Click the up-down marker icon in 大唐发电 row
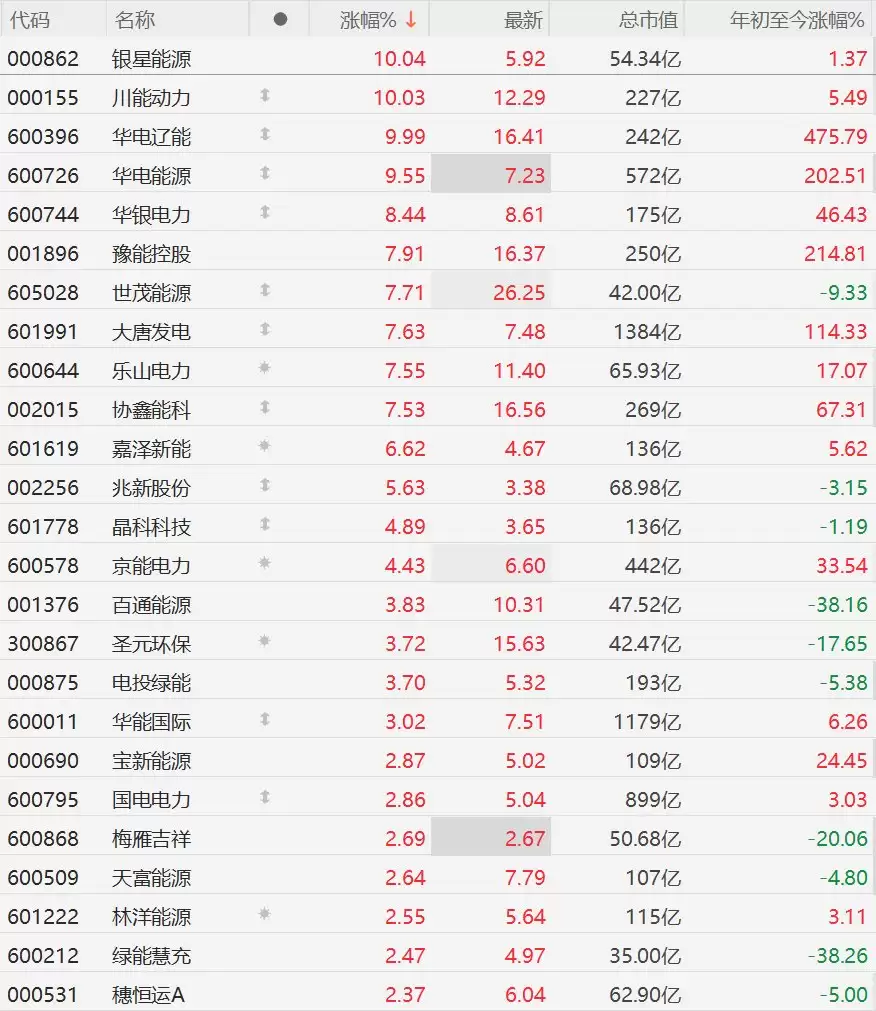This screenshot has width=876, height=1011. (265, 329)
